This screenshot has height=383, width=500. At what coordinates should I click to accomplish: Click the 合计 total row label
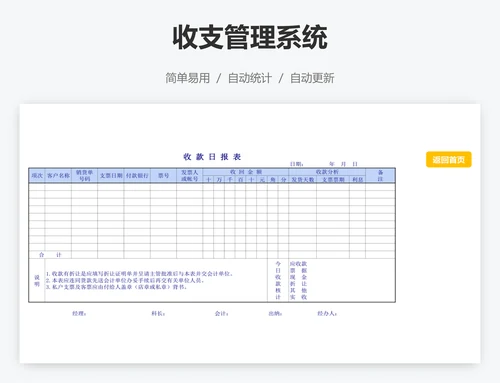pos(50,255)
